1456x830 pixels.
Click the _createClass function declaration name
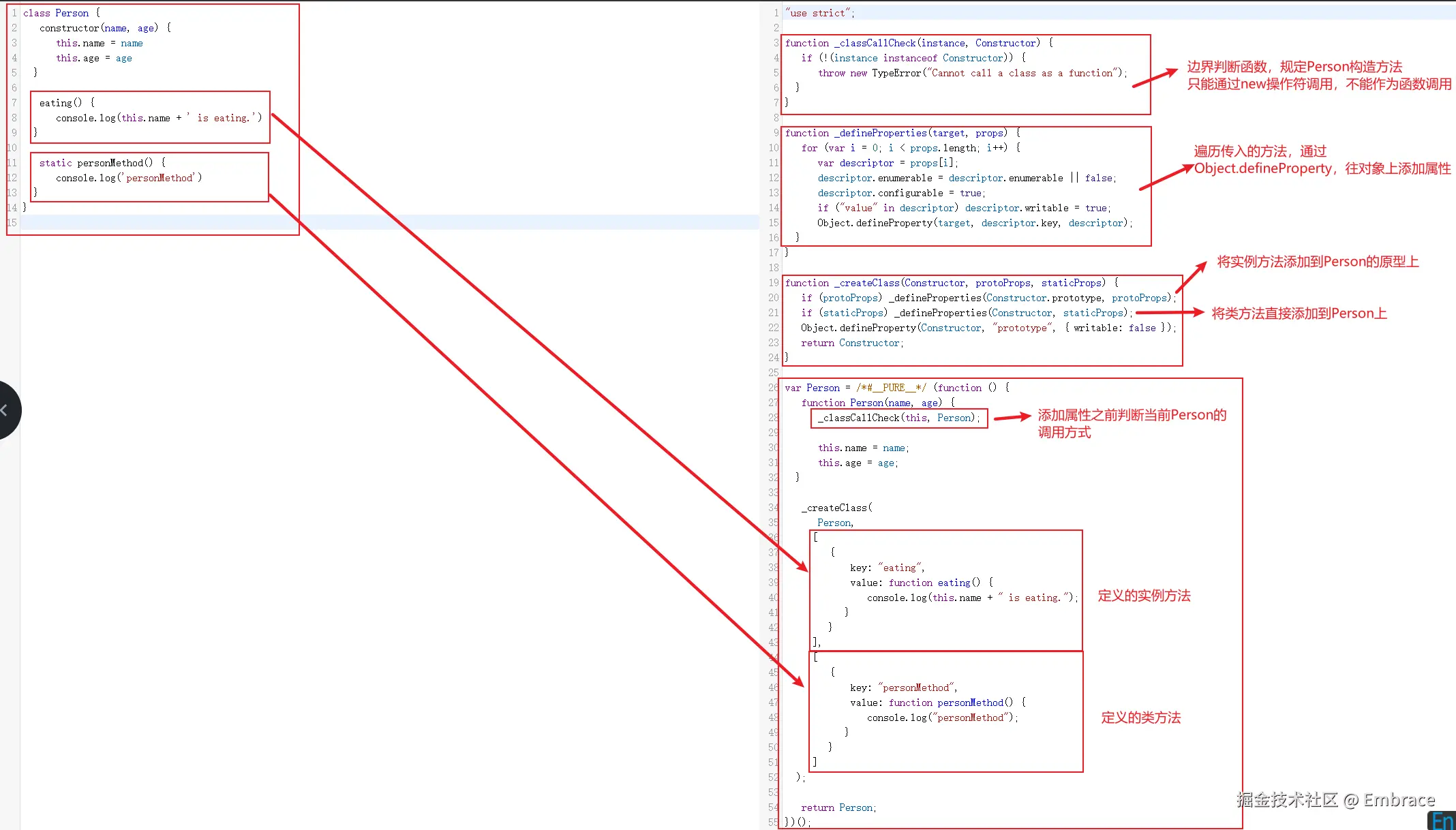coord(866,283)
